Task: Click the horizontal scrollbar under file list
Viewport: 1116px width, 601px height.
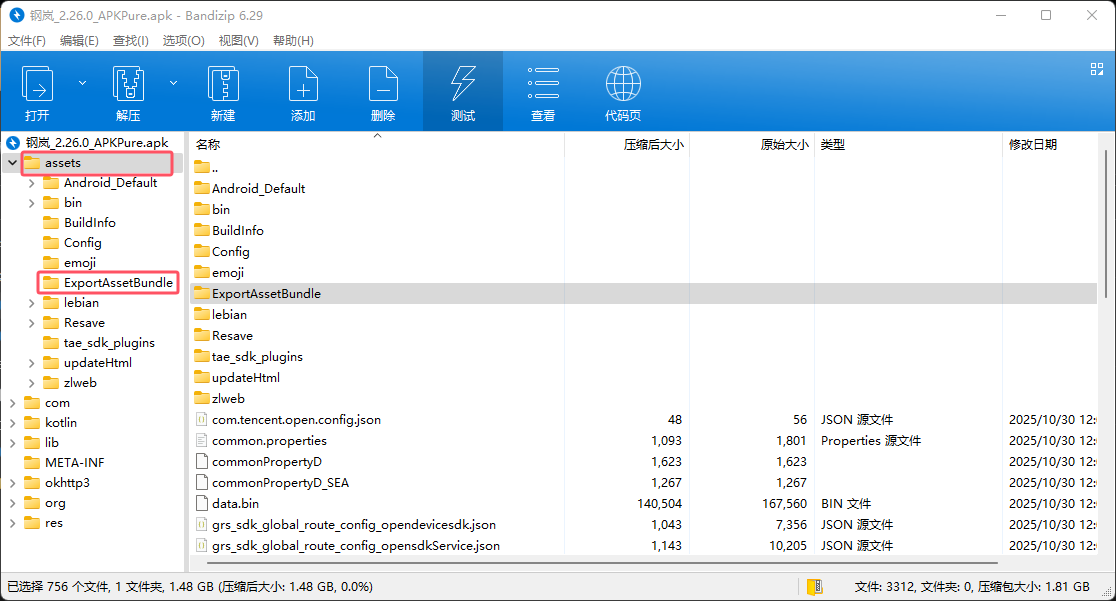Action: tap(602, 563)
